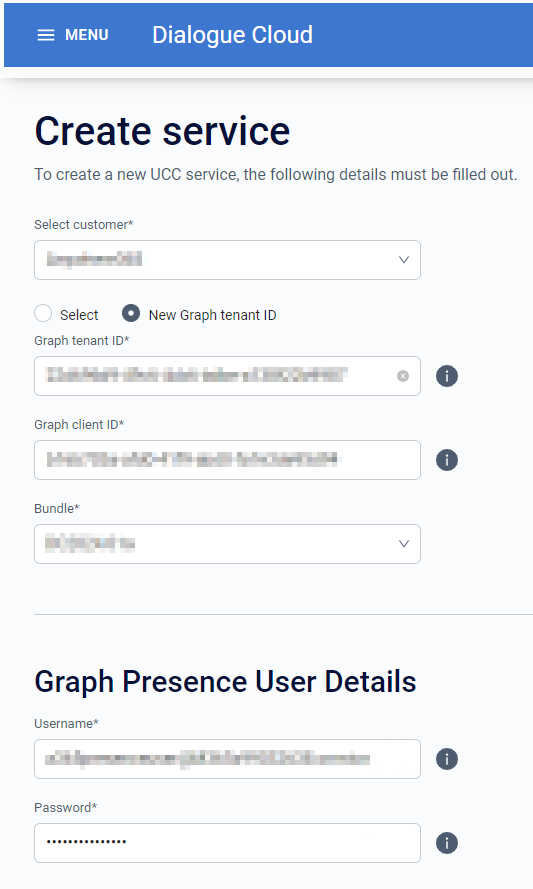Choose the Select radio option

click(43, 313)
